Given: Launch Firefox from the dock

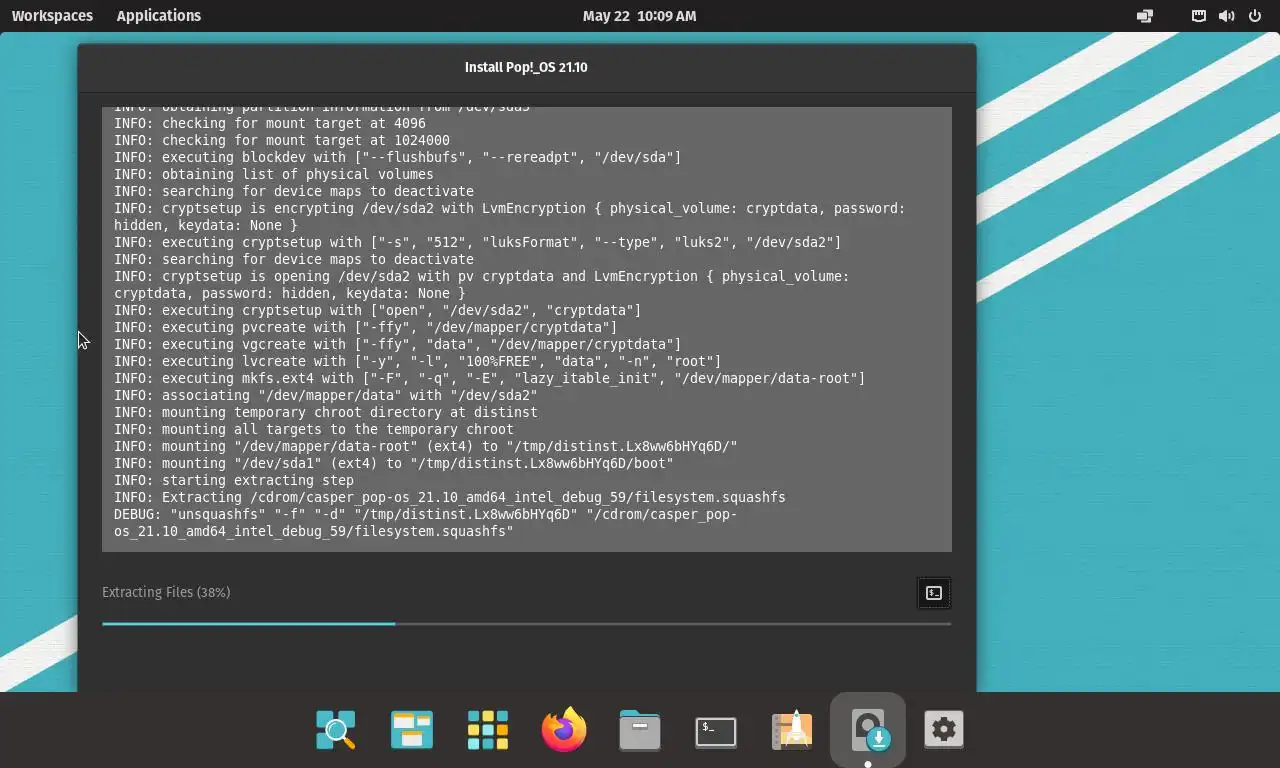Looking at the screenshot, I should (x=564, y=729).
